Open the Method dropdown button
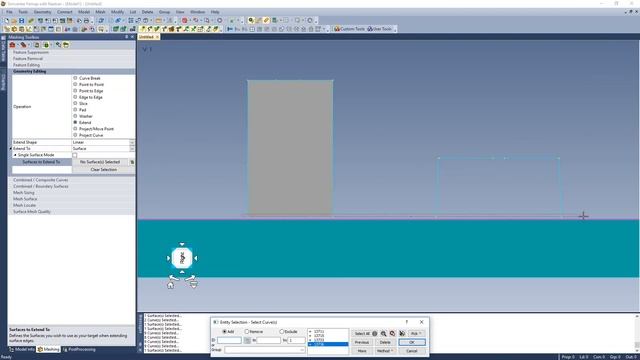640x360 pixels. (385, 351)
